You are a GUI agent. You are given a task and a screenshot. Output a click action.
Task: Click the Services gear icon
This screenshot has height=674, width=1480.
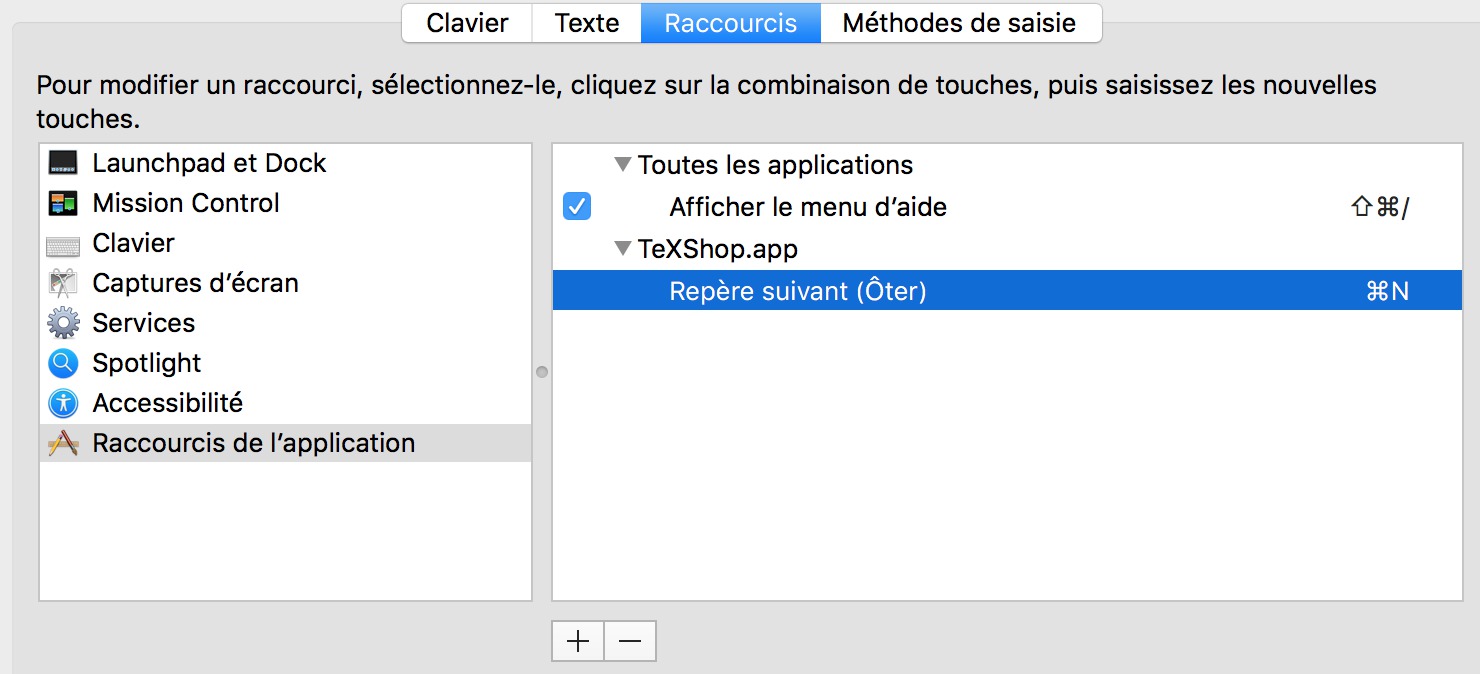(63, 323)
